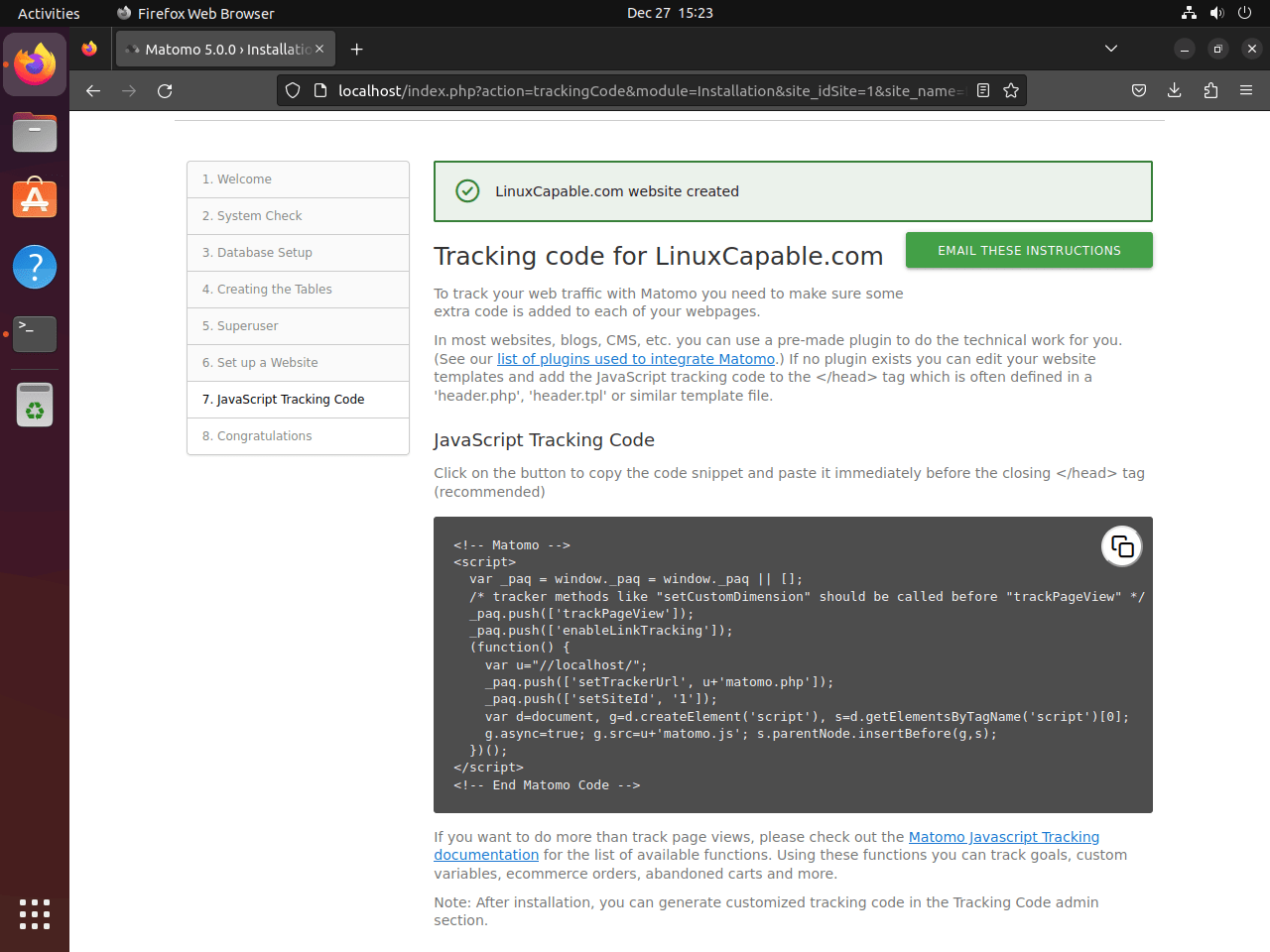1270x952 pixels.
Task: Click the URL address bar field
Action: click(650, 90)
